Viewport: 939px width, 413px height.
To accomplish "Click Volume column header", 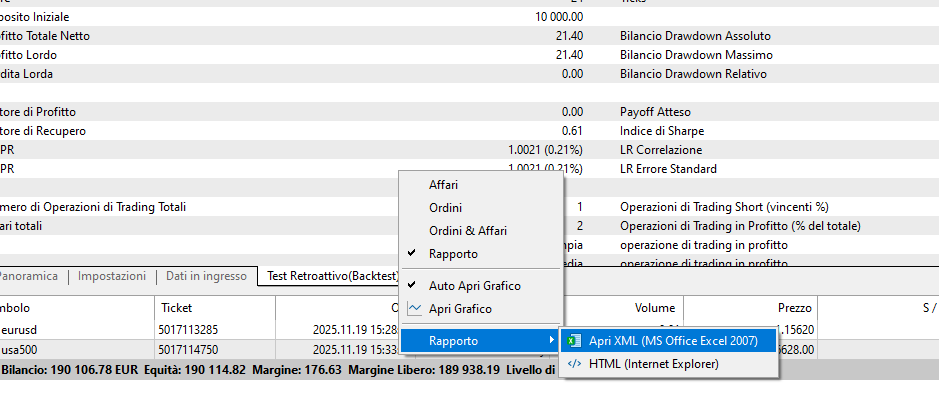I will (655, 308).
